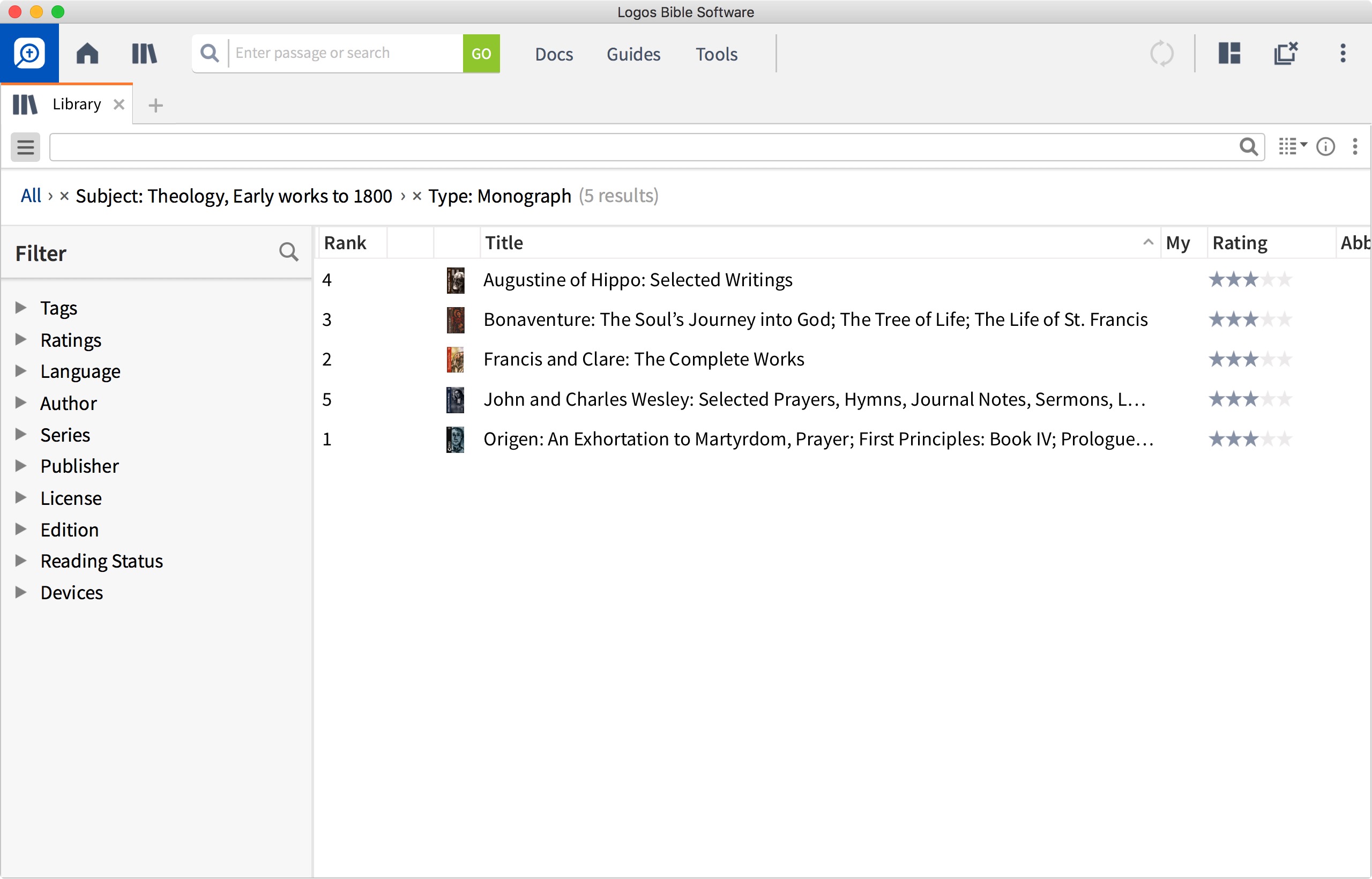Search within Filter sidebar icon
1372x879 pixels.
tap(289, 252)
